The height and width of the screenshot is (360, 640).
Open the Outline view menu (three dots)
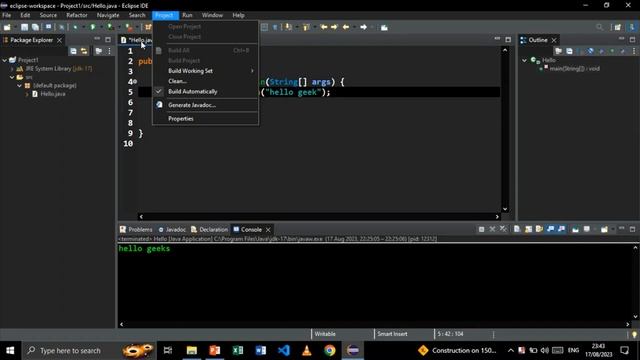click(x=633, y=51)
